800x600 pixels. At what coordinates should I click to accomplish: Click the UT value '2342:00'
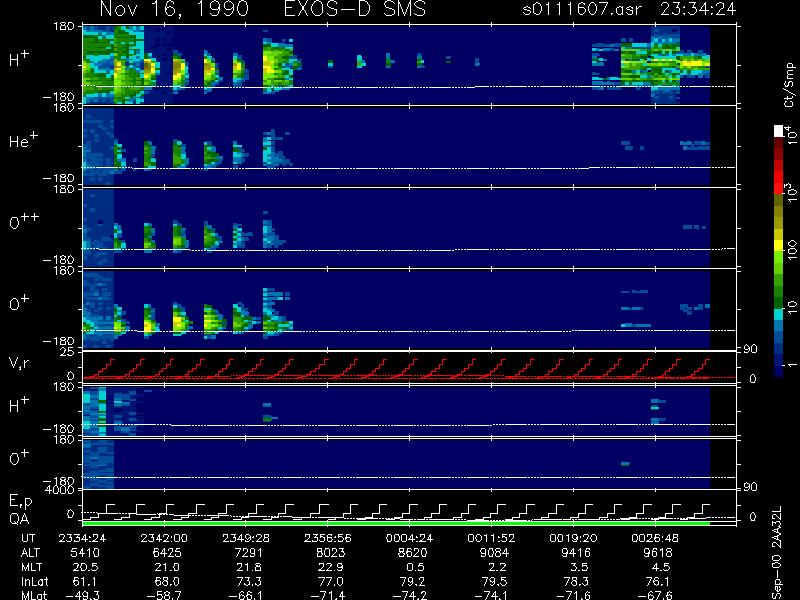click(x=164, y=538)
